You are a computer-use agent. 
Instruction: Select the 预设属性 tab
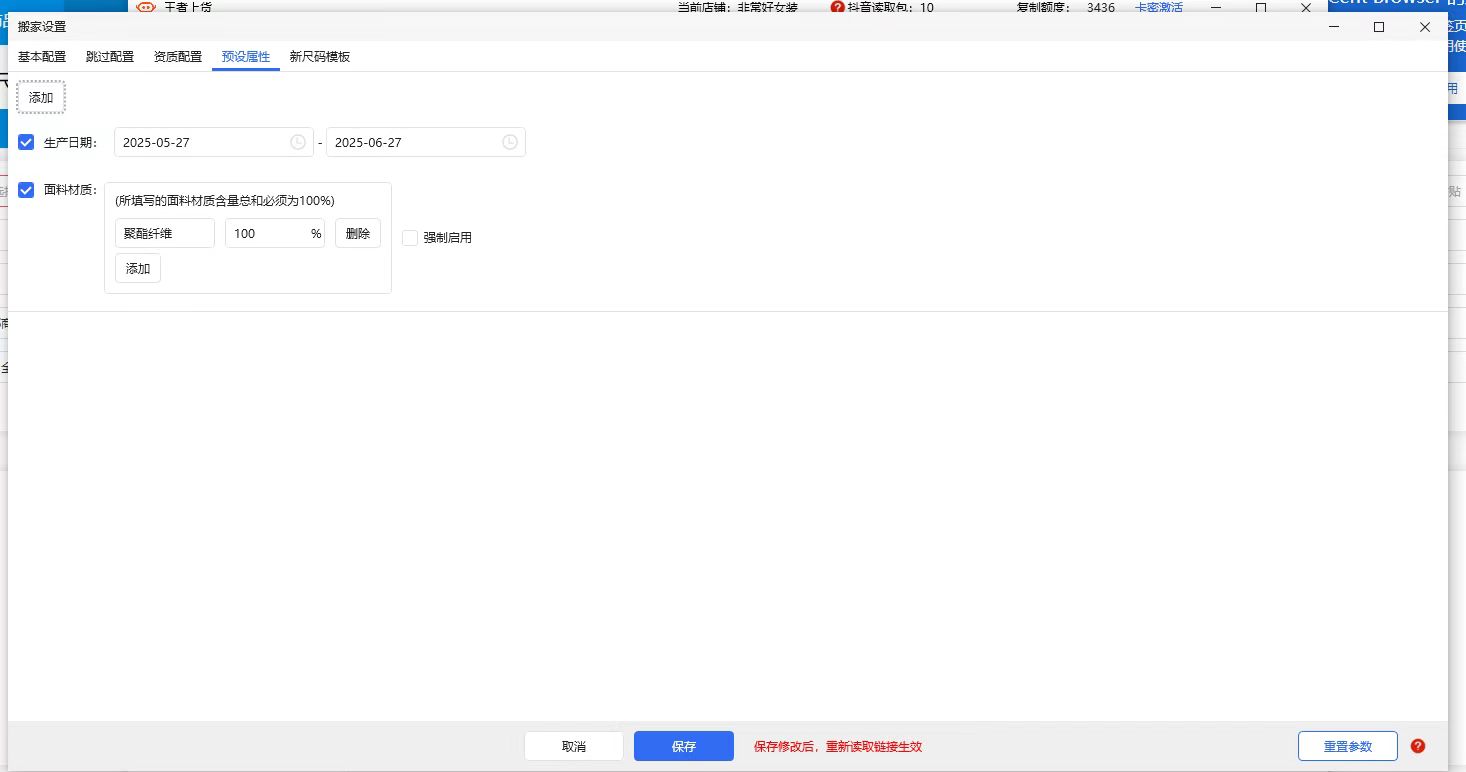(x=246, y=57)
